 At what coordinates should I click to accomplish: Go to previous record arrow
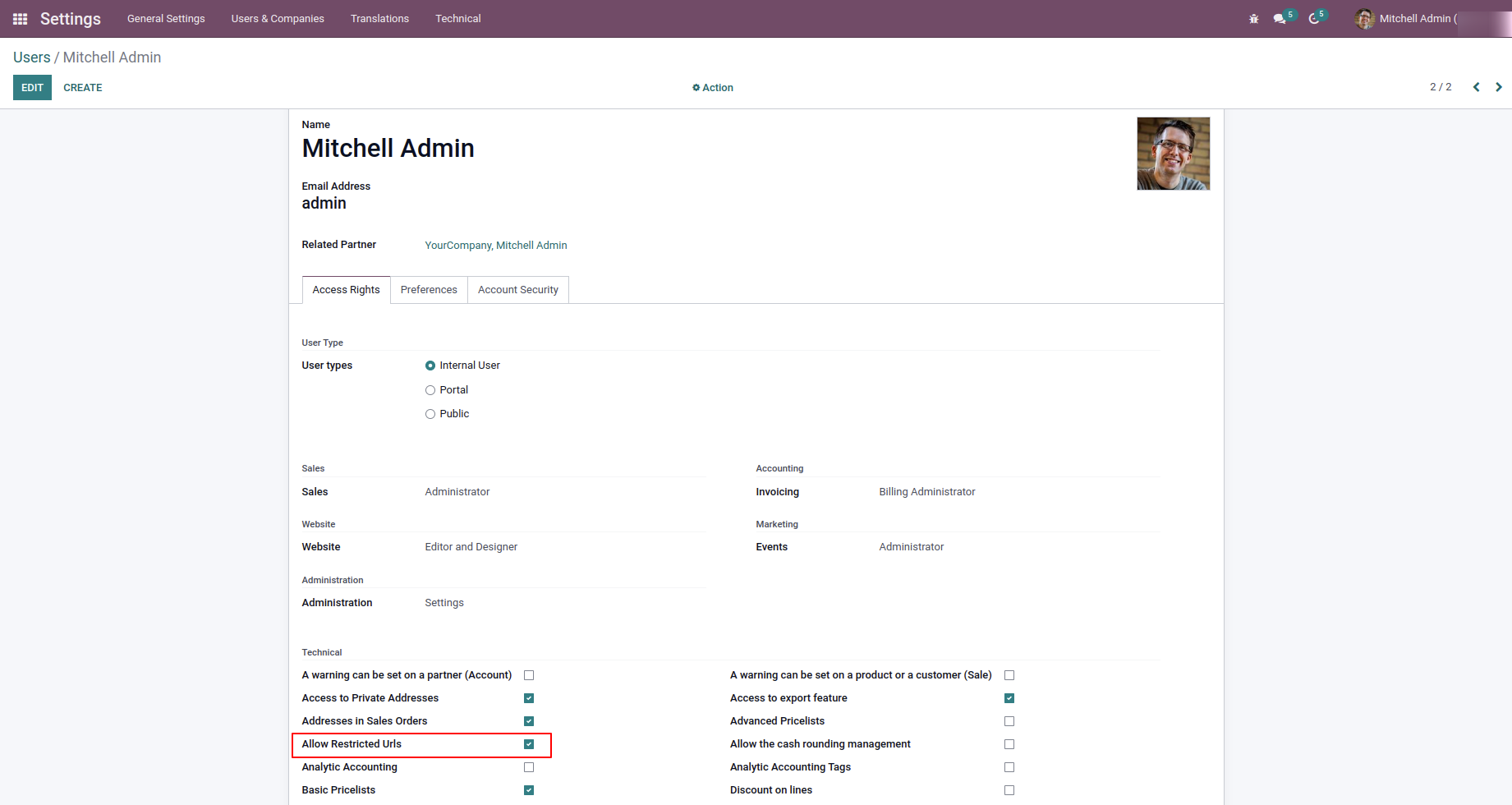point(1476,87)
